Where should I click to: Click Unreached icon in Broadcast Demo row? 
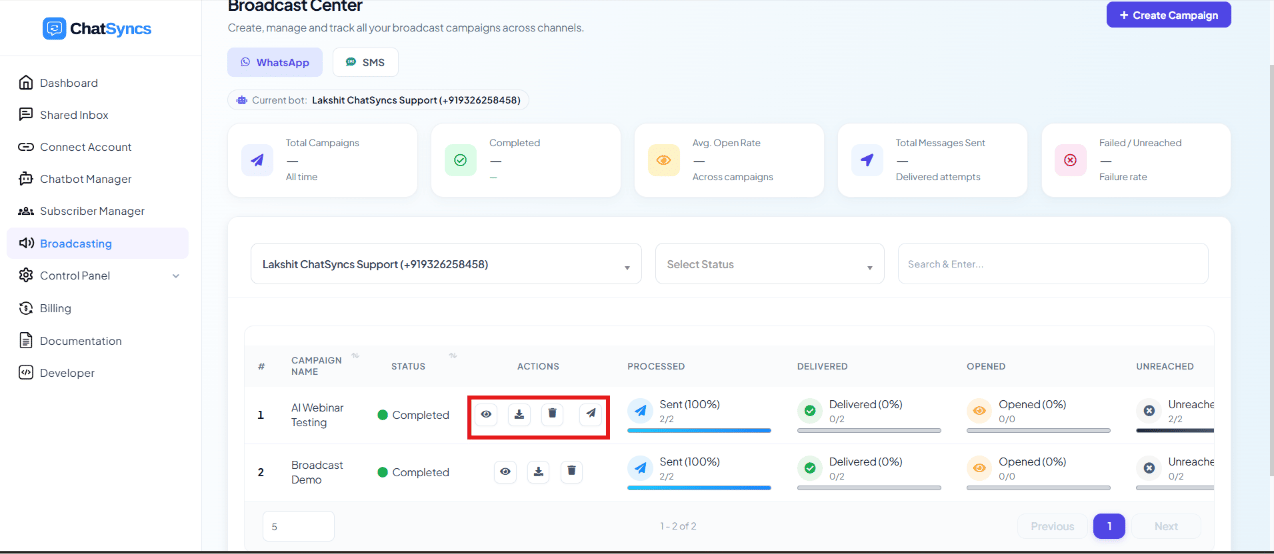pos(1149,467)
